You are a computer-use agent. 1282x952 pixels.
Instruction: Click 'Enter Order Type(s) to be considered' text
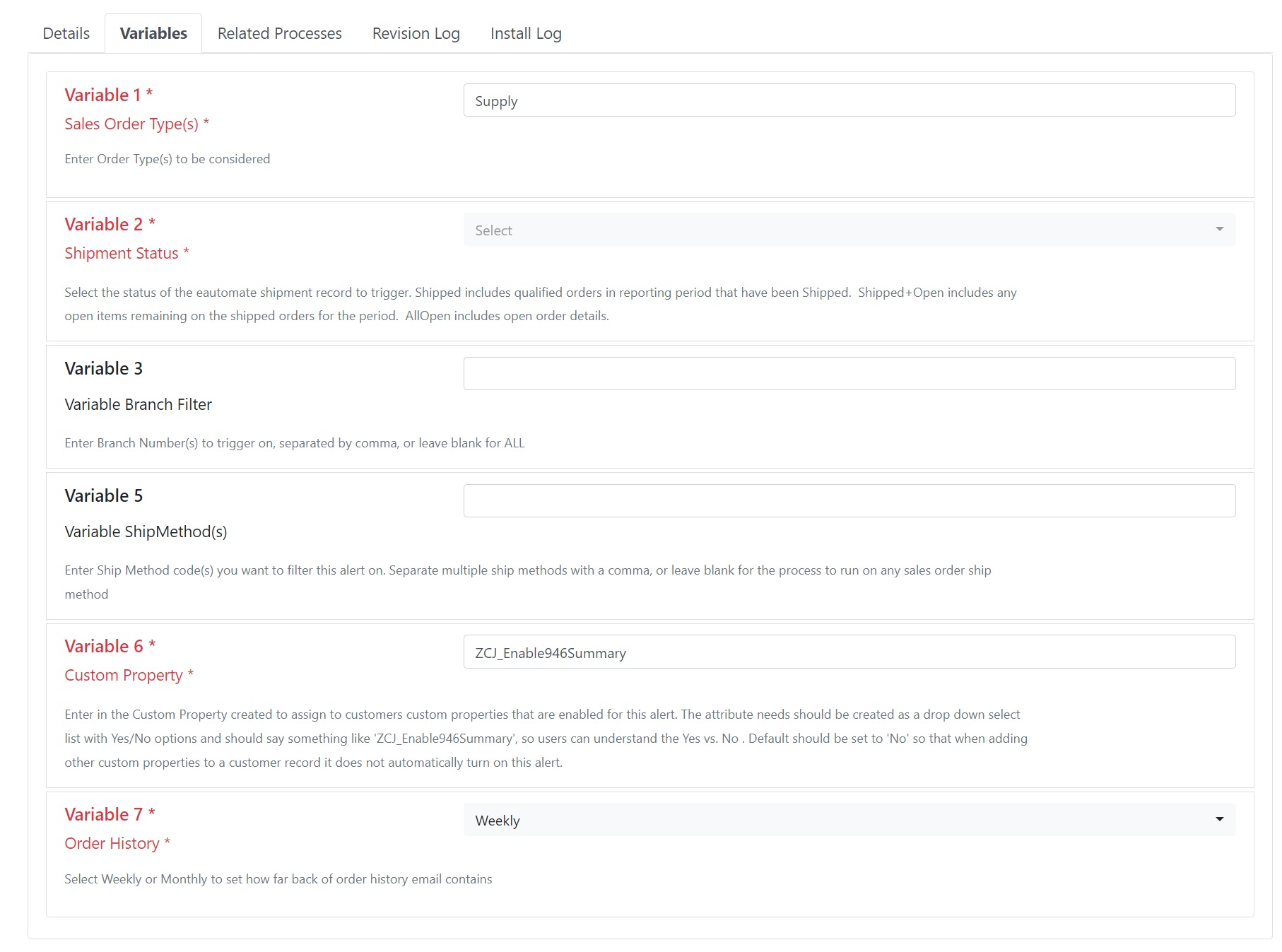click(167, 159)
